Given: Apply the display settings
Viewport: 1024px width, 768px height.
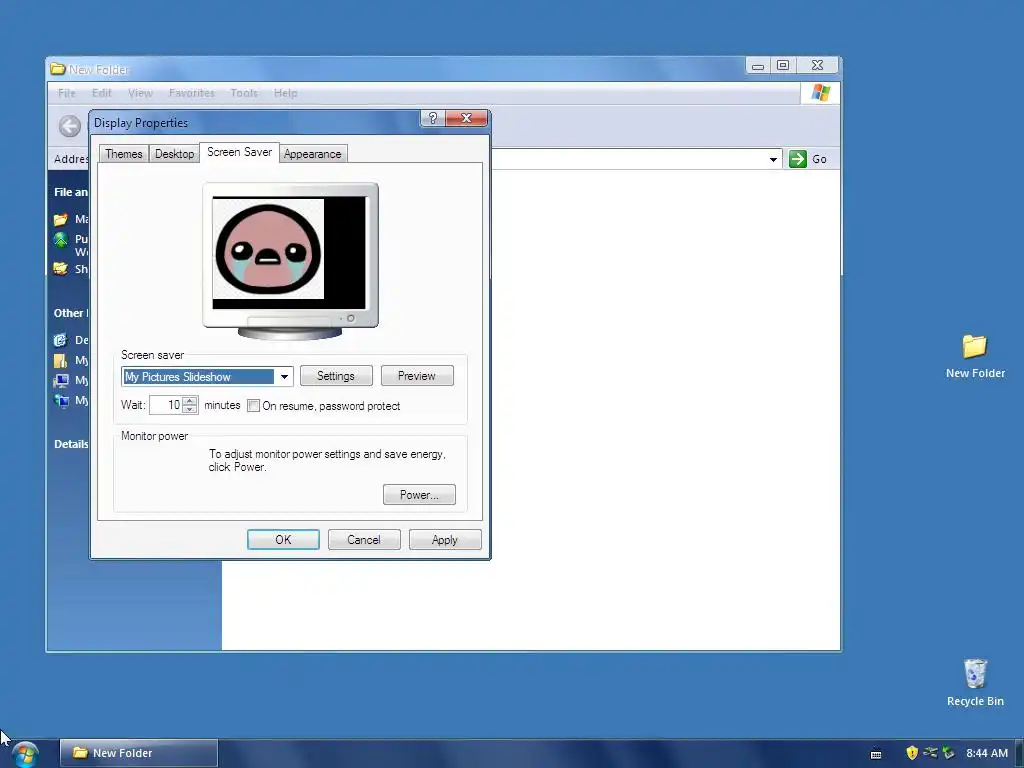Looking at the screenshot, I should tap(445, 540).
